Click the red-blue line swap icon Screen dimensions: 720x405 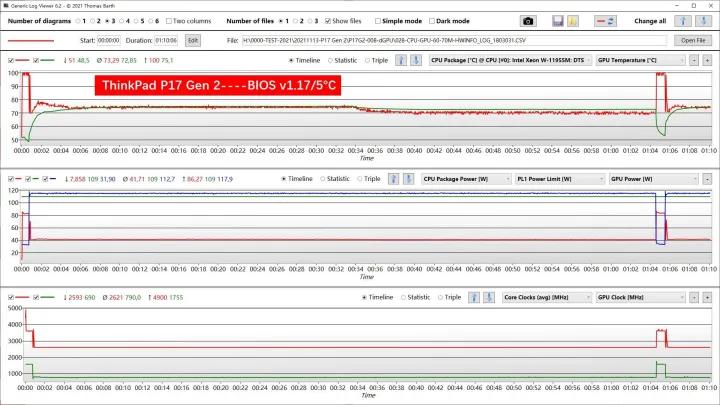coord(605,20)
